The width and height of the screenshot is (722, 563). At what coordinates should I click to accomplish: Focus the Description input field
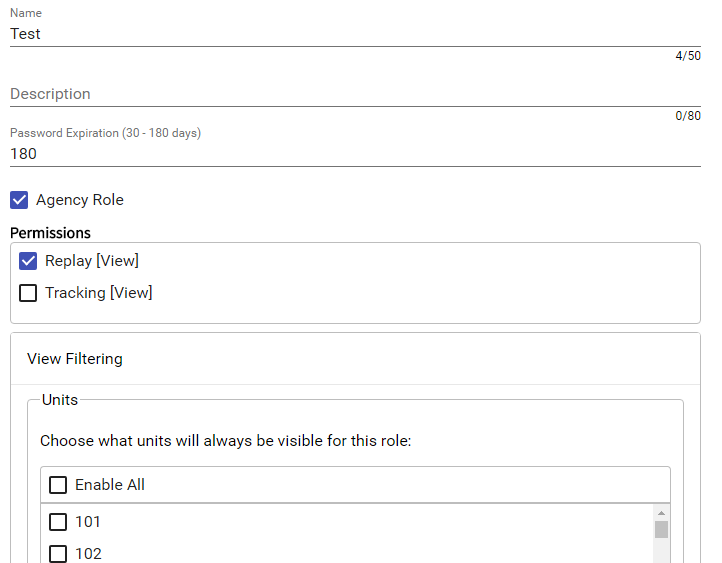(355, 94)
